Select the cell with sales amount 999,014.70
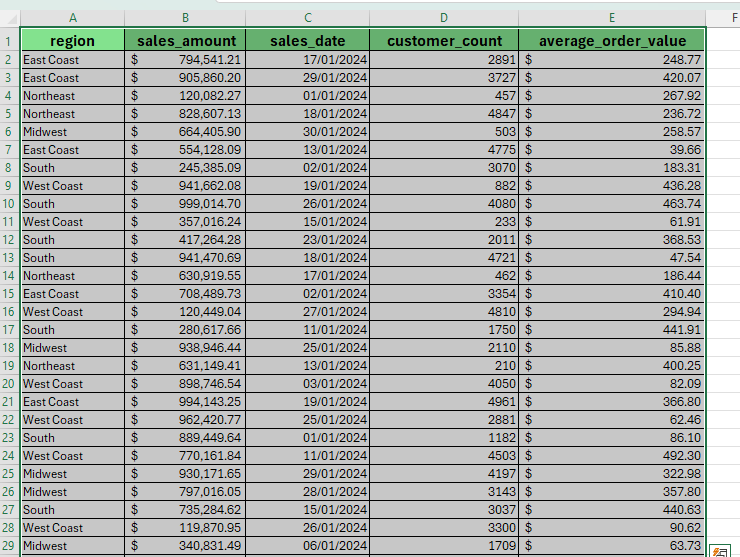 (184, 204)
